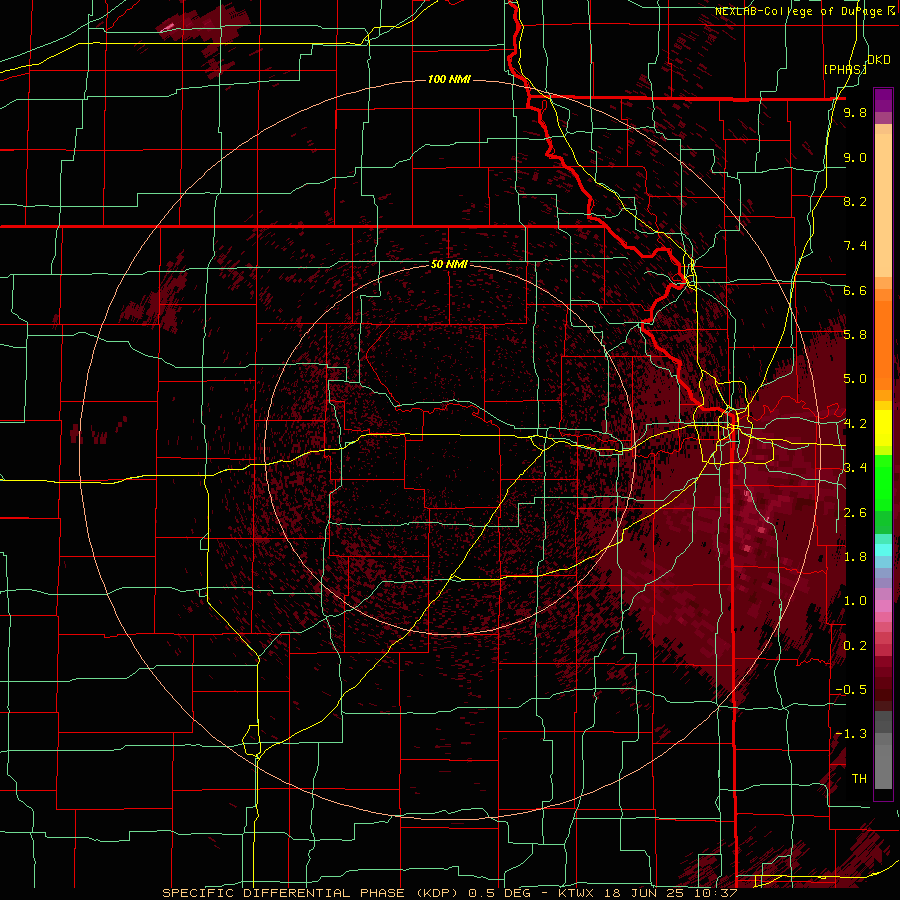This screenshot has width=900, height=900.
Task: Click the 3.4 scale value
Action: click(x=855, y=468)
